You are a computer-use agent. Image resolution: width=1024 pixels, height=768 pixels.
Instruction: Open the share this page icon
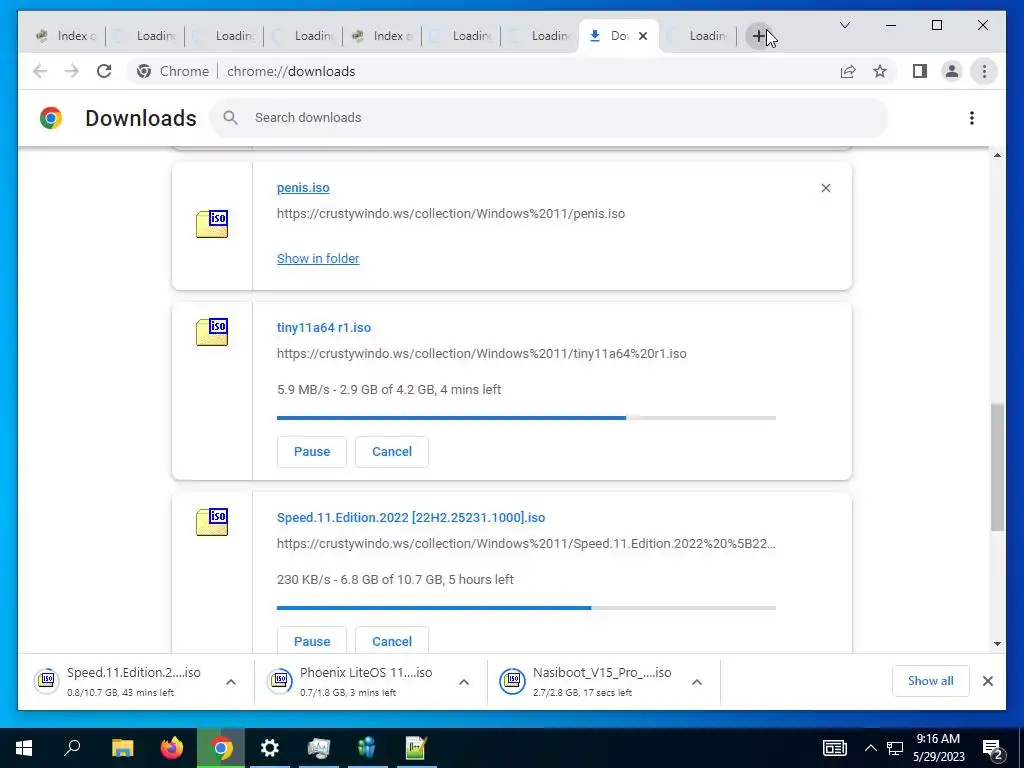[848, 71]
